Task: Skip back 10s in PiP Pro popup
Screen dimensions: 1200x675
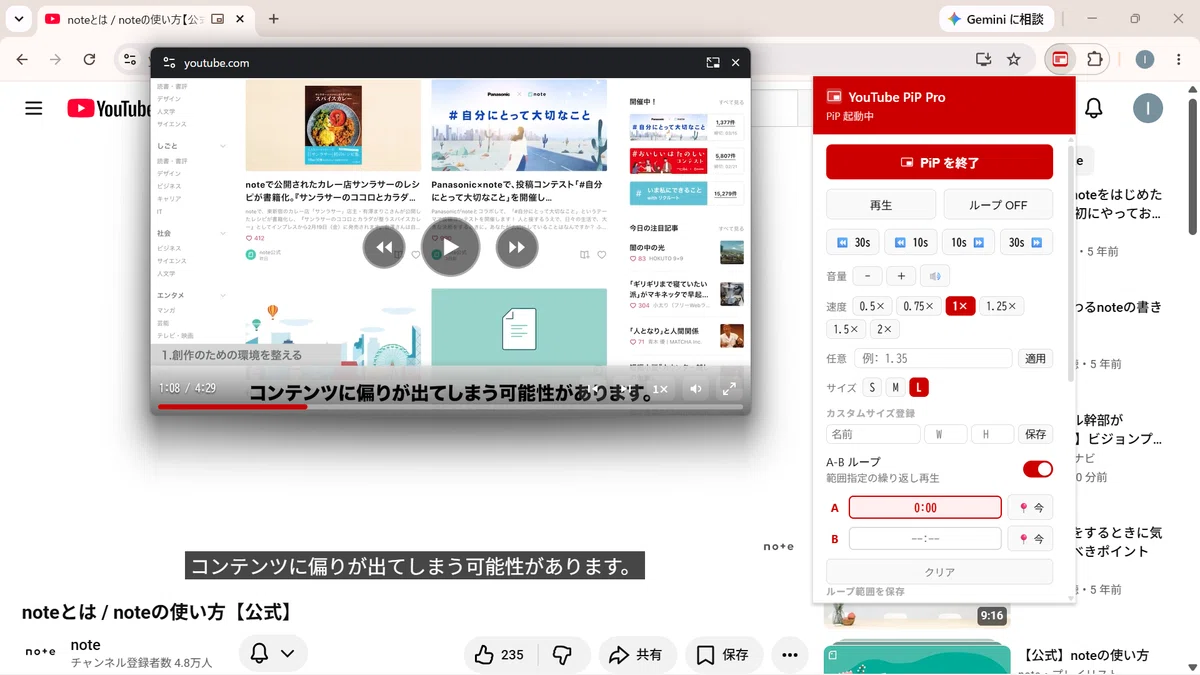Action: click(911, 242)
